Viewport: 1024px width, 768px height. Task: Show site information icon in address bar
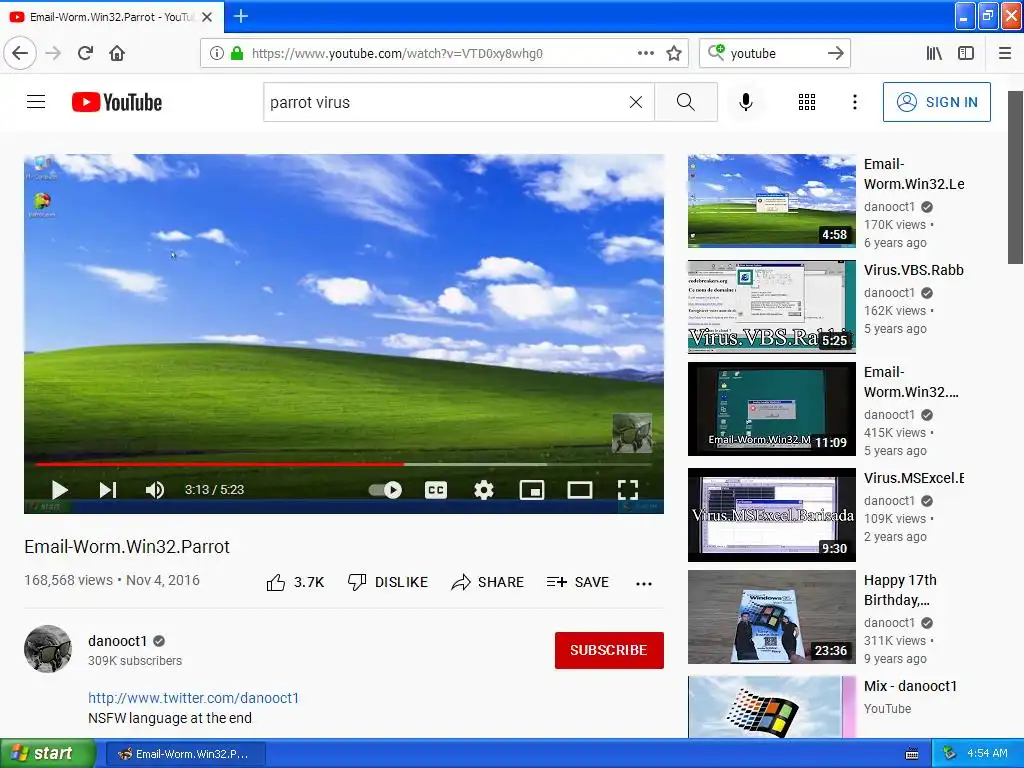pyautogui.click(x=216, y=53)
